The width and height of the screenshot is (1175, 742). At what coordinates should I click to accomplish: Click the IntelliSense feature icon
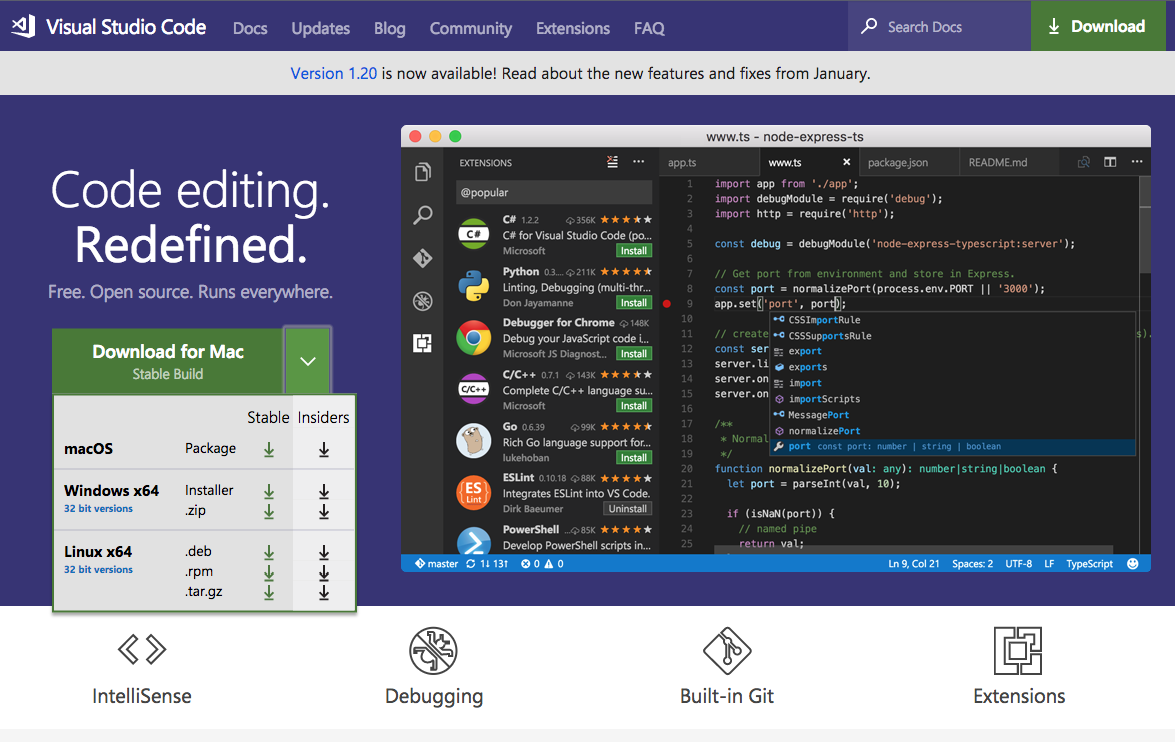point(142,650)
